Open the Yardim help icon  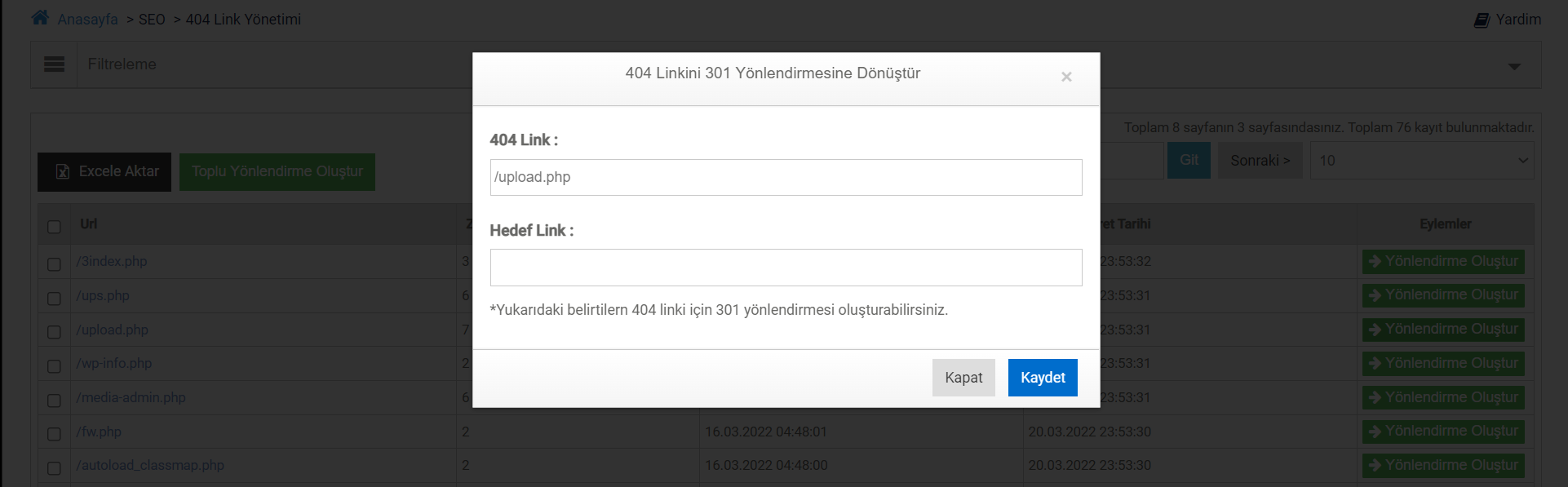coord(1482,20)
